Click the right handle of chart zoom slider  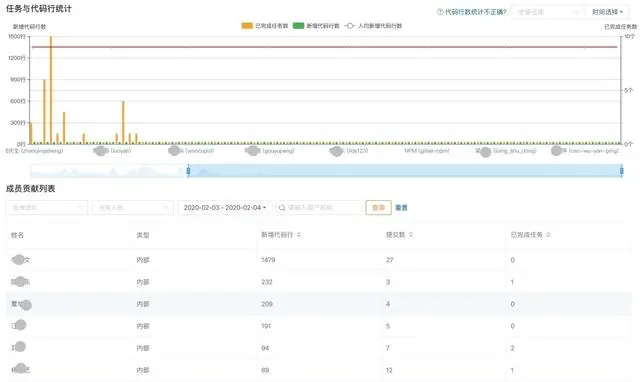click(621, 171)
